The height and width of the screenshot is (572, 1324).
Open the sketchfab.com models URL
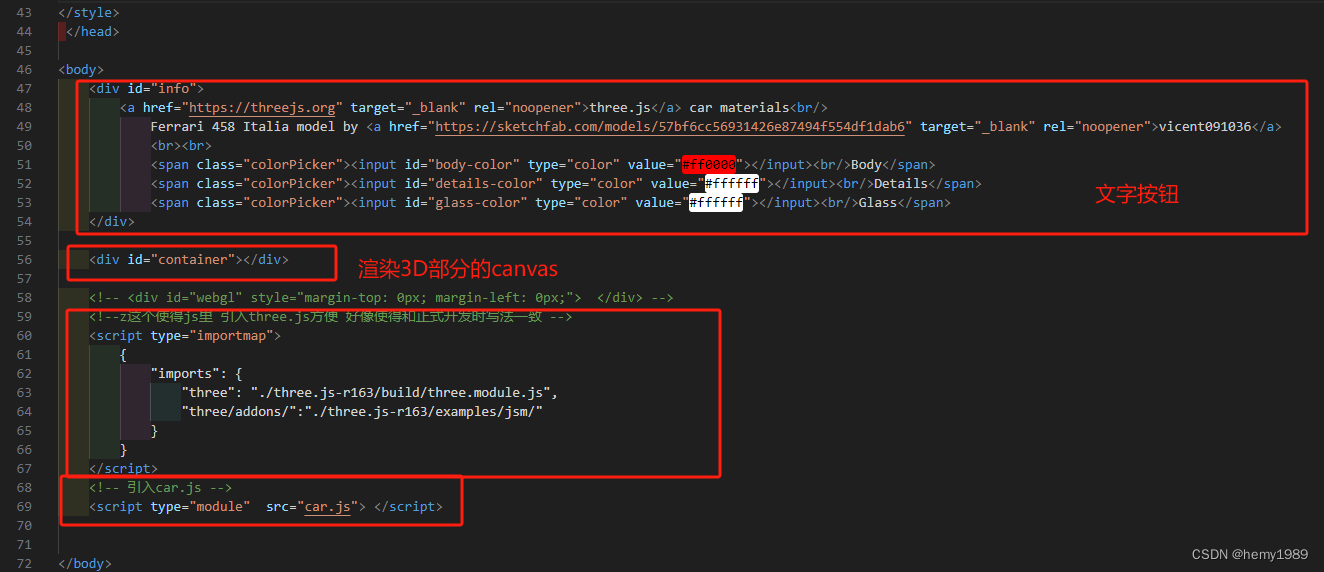670,126
